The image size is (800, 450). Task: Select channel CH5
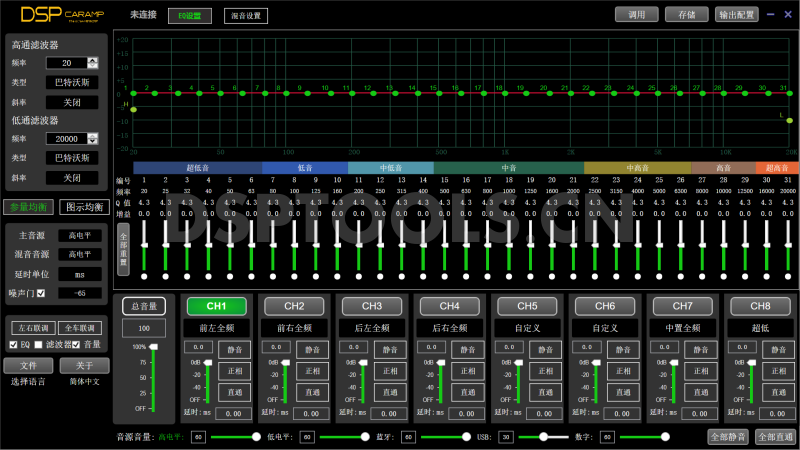click(528, 305)
